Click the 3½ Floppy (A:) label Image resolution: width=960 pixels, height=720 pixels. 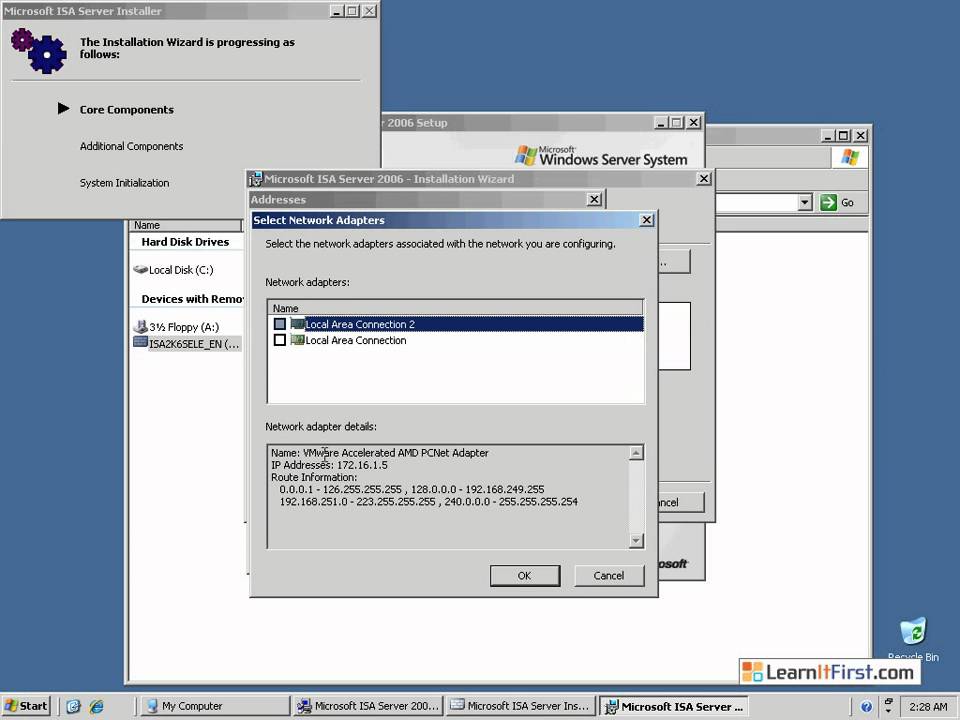(184, 327)
